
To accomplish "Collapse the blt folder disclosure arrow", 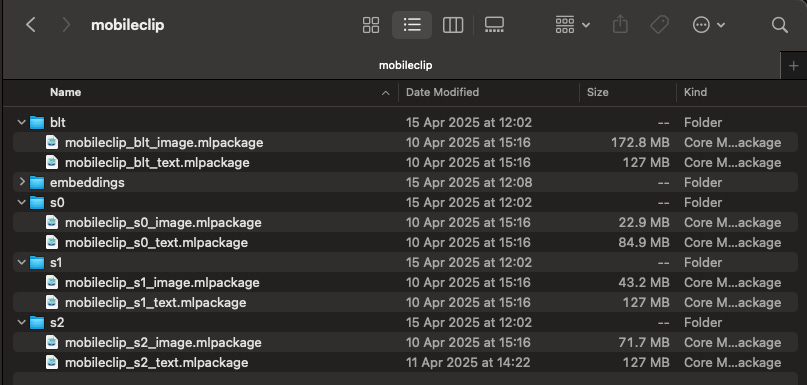I will click(22, 122).
